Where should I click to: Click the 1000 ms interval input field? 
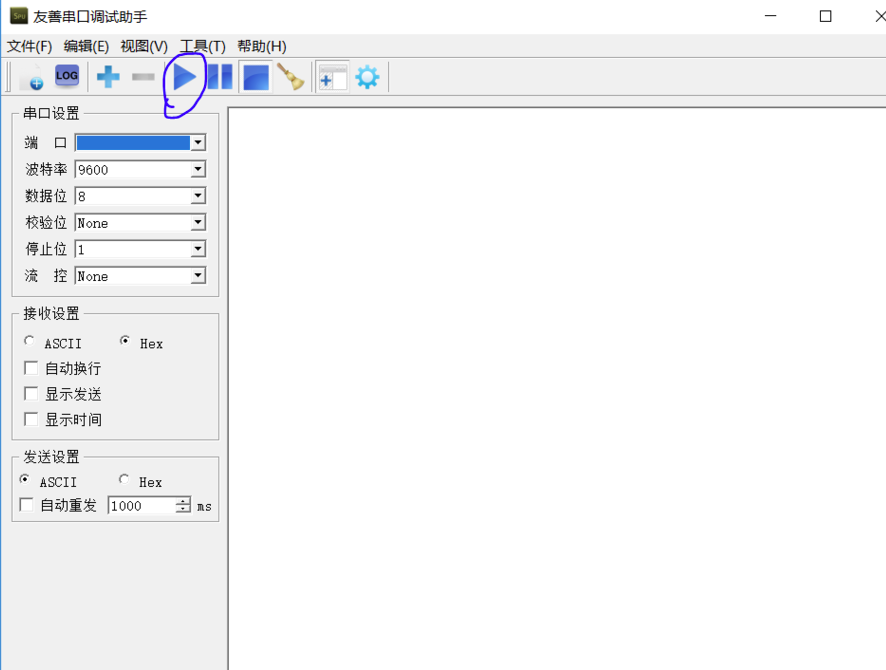(141, 506)
